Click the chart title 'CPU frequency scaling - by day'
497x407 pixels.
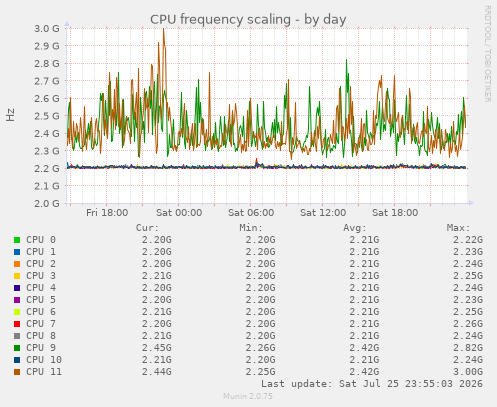click(x=248, y=19)
